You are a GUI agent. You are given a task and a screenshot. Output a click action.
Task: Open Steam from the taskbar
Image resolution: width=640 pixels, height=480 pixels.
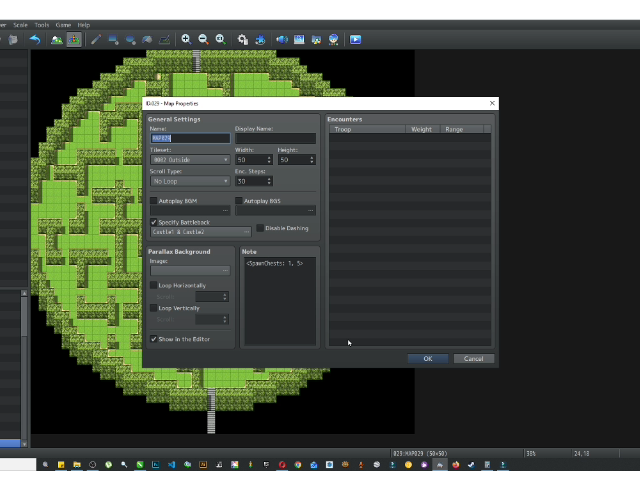(471, 464)
